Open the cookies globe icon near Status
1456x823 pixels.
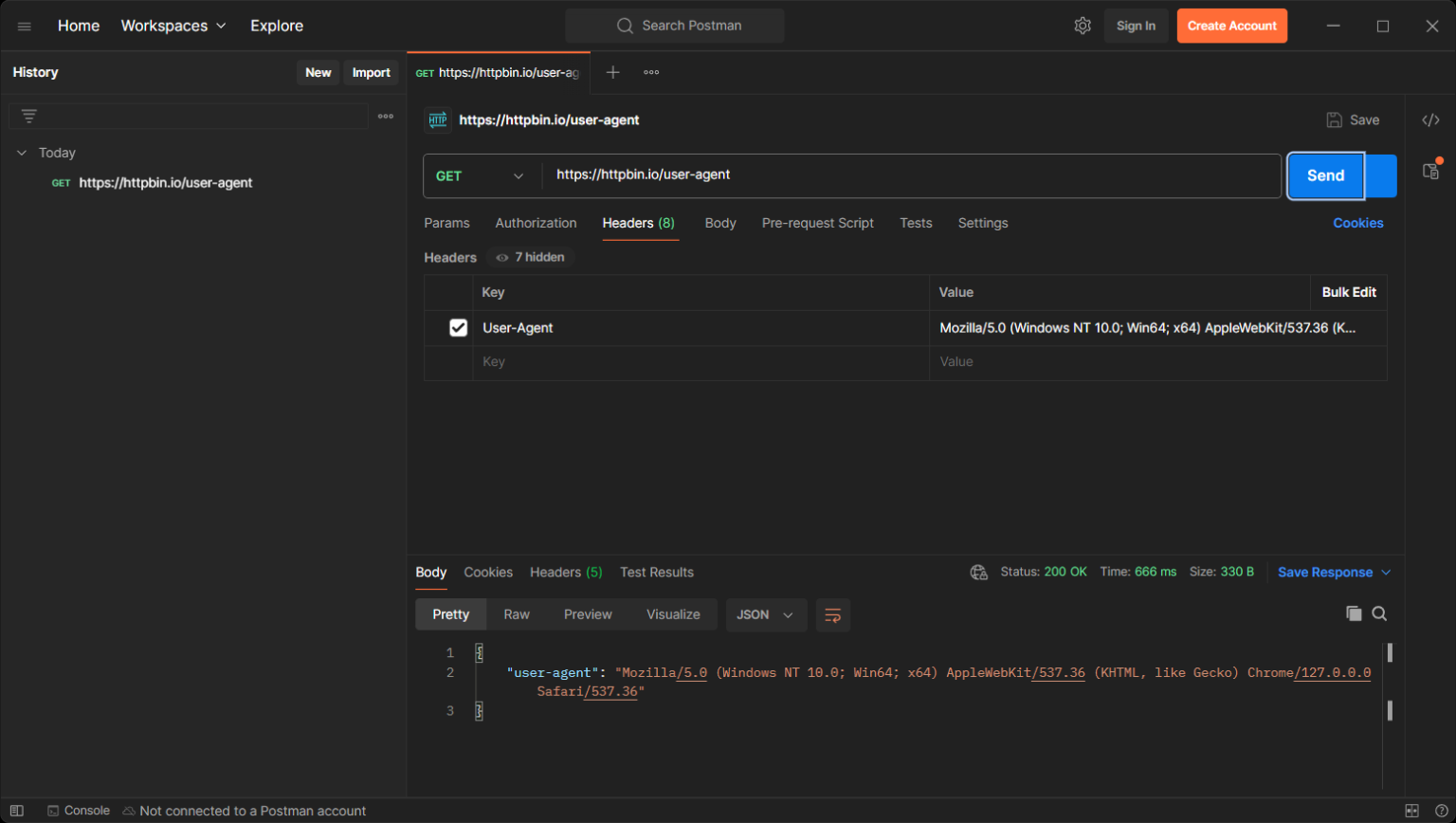click(978, 573)
